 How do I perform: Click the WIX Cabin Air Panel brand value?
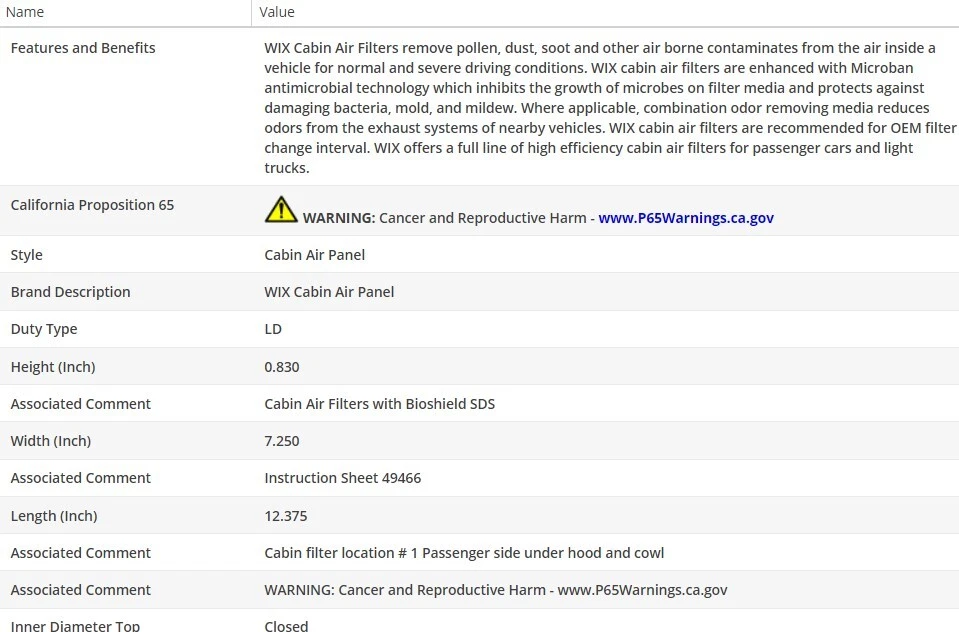tap(329, 292)
